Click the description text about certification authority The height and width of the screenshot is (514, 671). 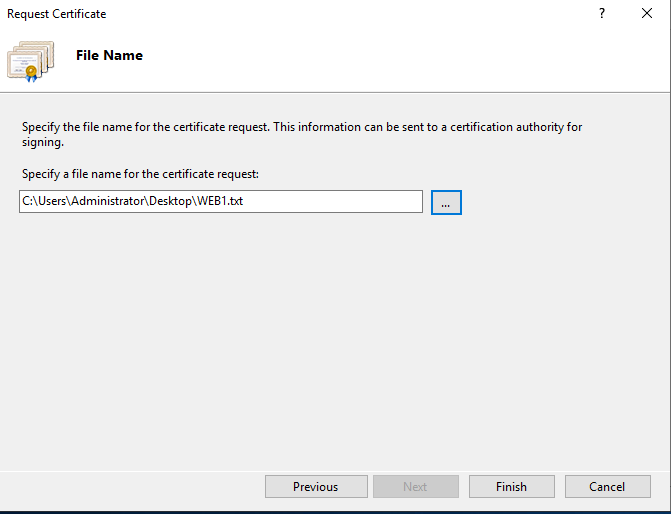pos(300,127)
